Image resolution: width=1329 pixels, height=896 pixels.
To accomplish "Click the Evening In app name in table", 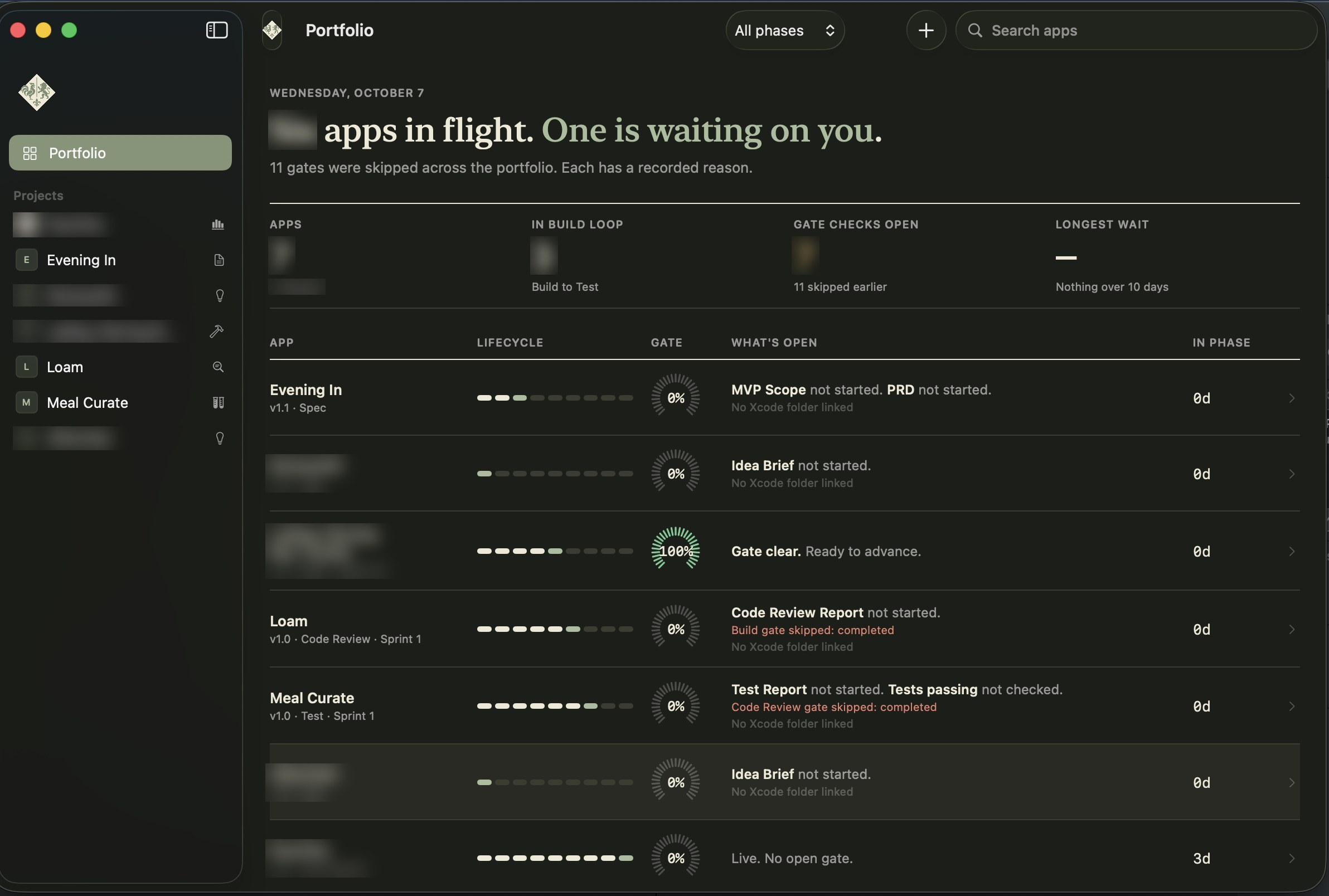I will 306,389.
